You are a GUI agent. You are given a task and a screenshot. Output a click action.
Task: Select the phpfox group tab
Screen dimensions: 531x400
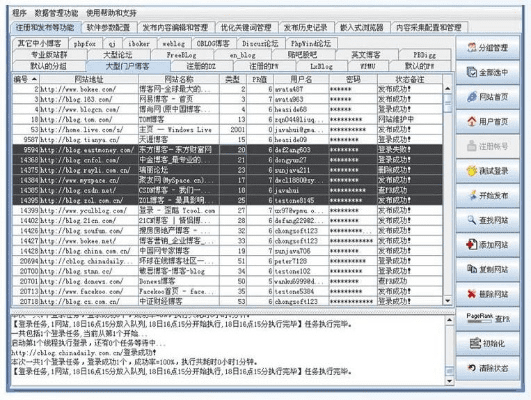tap(85, 44)
